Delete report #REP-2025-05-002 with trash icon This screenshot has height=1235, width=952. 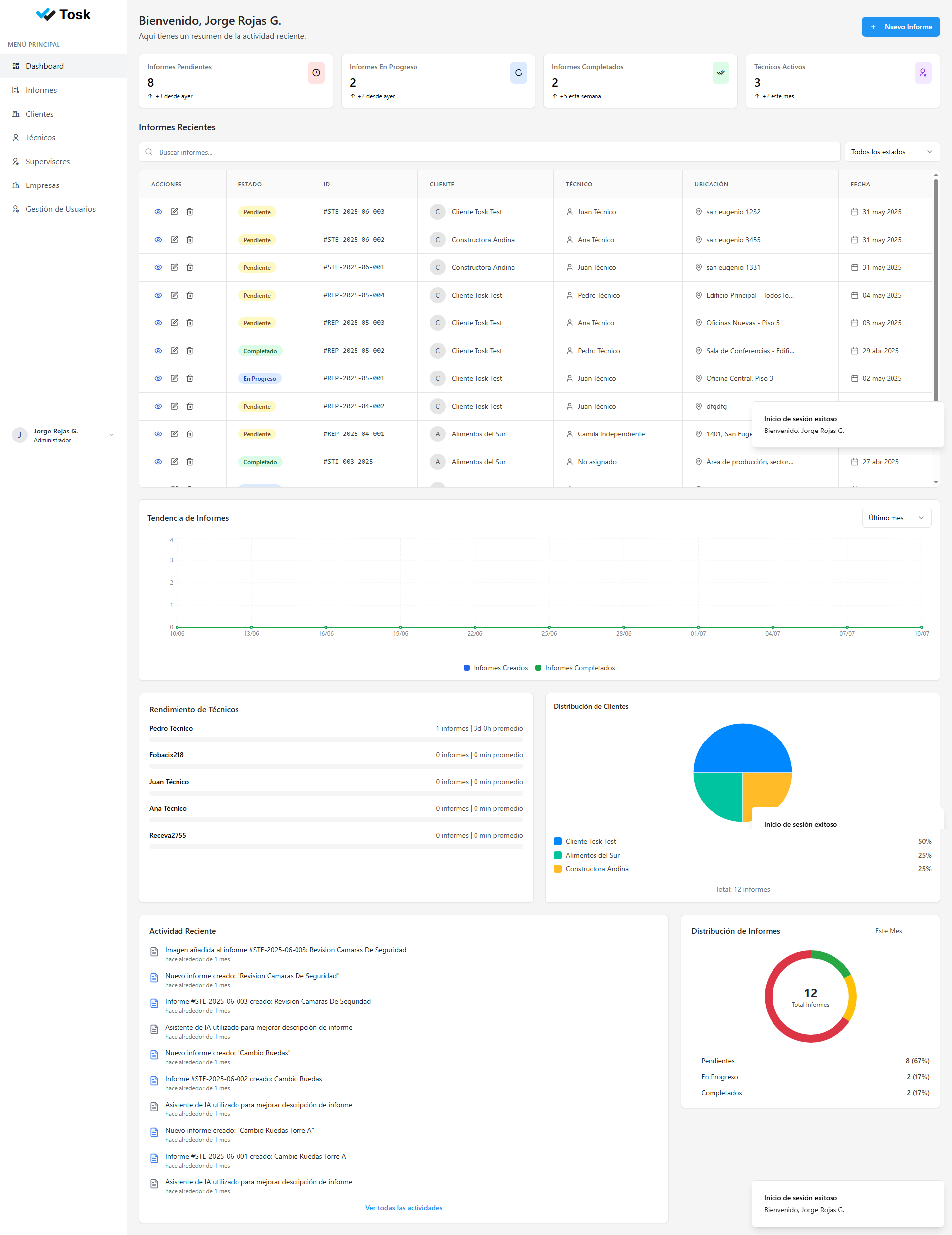190,351
